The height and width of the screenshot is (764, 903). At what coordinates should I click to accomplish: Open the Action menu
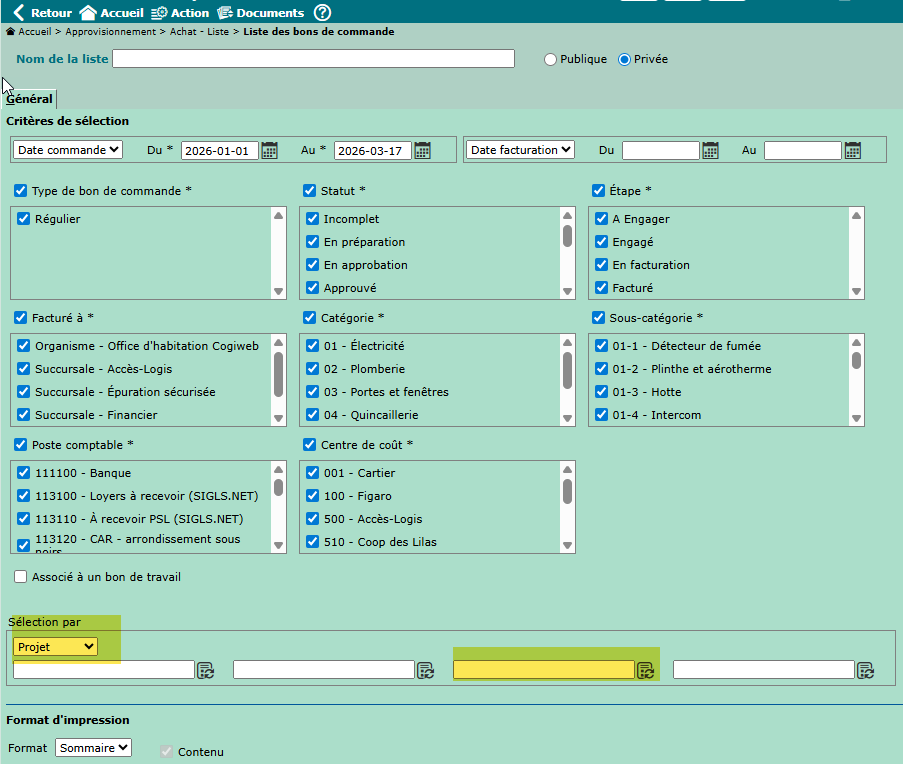click(x=180, y=13)
